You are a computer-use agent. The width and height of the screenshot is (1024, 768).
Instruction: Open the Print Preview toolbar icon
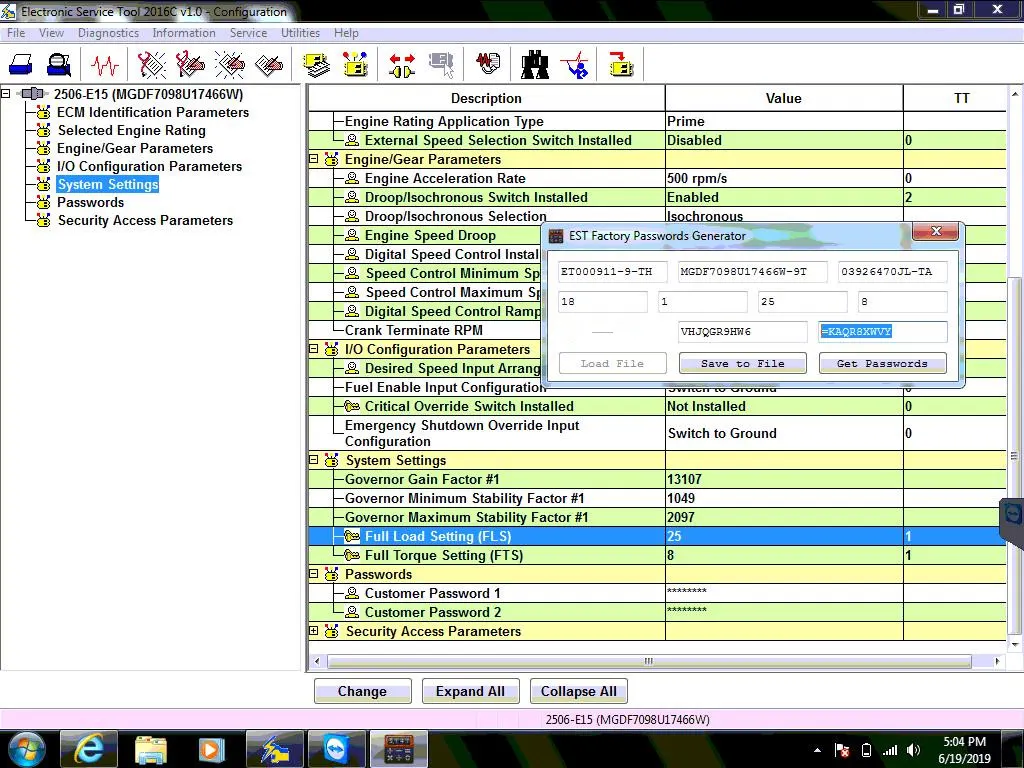tap(59, 65)
